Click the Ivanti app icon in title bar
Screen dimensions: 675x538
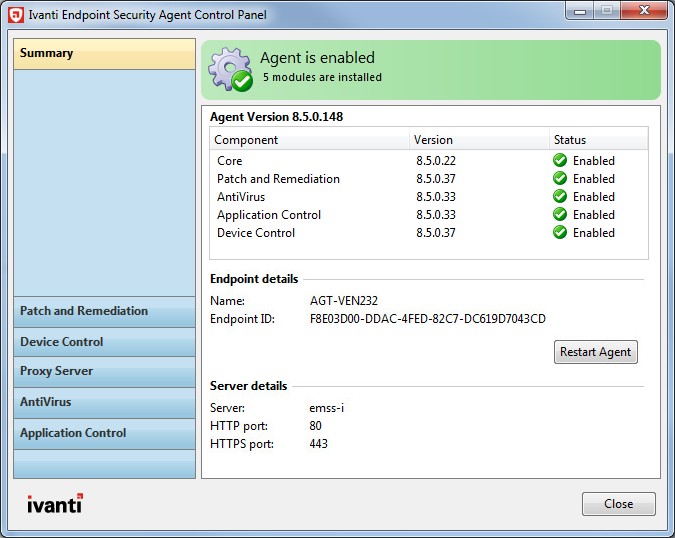17,15
